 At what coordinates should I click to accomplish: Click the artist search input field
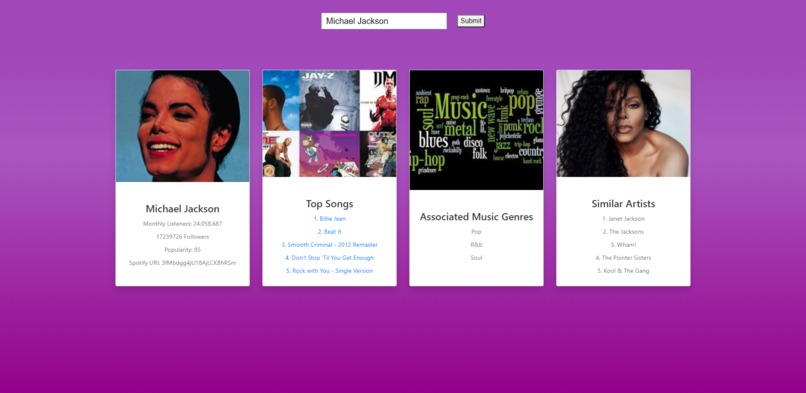pyautogui.click(x=384, y=21)
